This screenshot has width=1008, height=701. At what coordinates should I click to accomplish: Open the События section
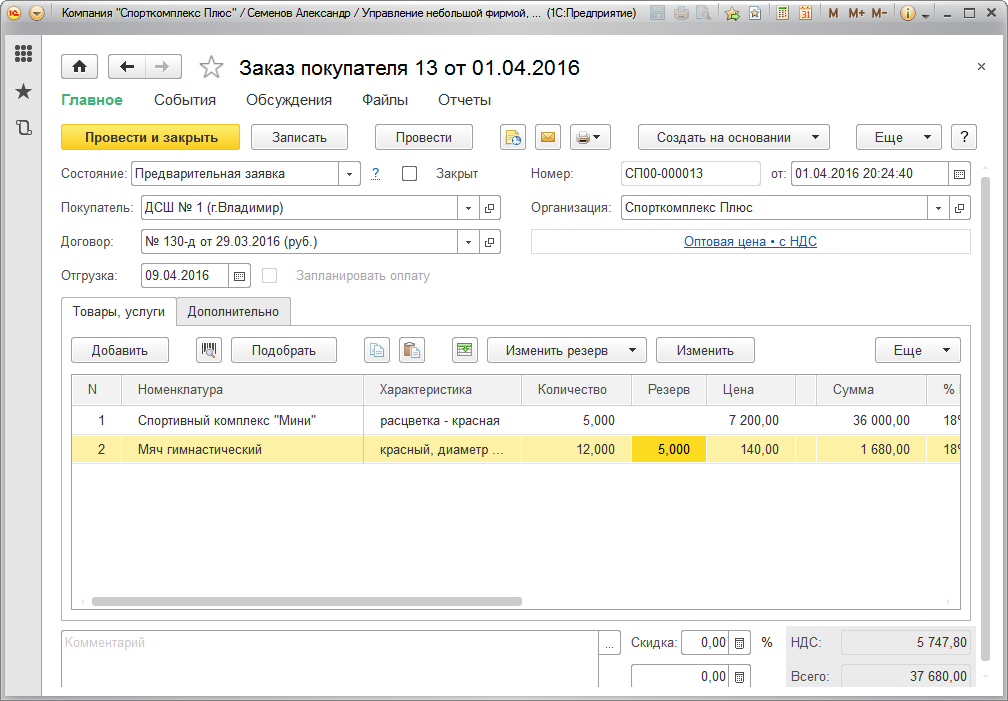click(185, 100)
